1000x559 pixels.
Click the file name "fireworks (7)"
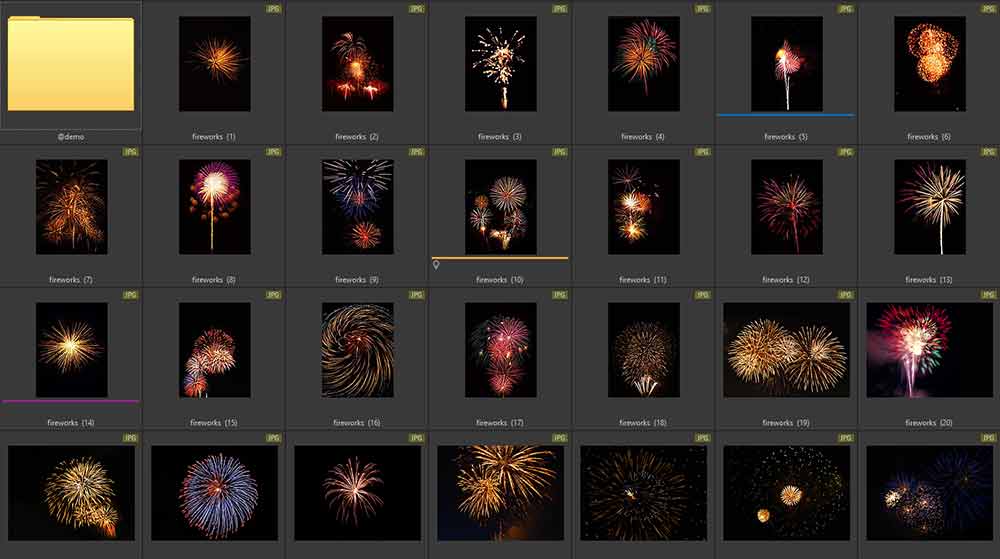point(71,279)
